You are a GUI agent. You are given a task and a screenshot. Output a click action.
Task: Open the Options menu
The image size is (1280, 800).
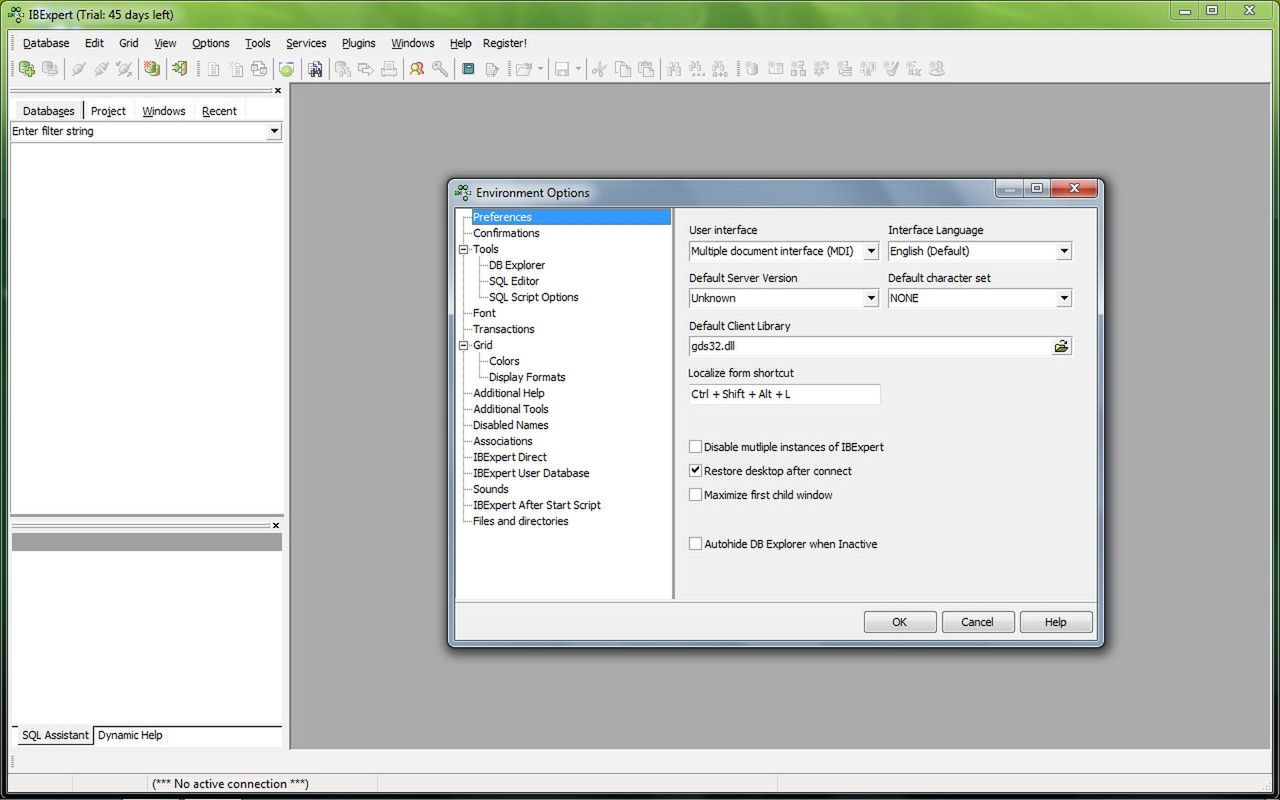[x=211, y=43]
